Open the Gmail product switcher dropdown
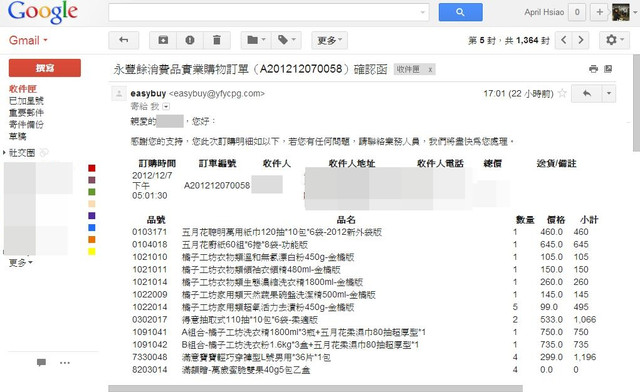 pyautogui.click(x=28, y=40)
